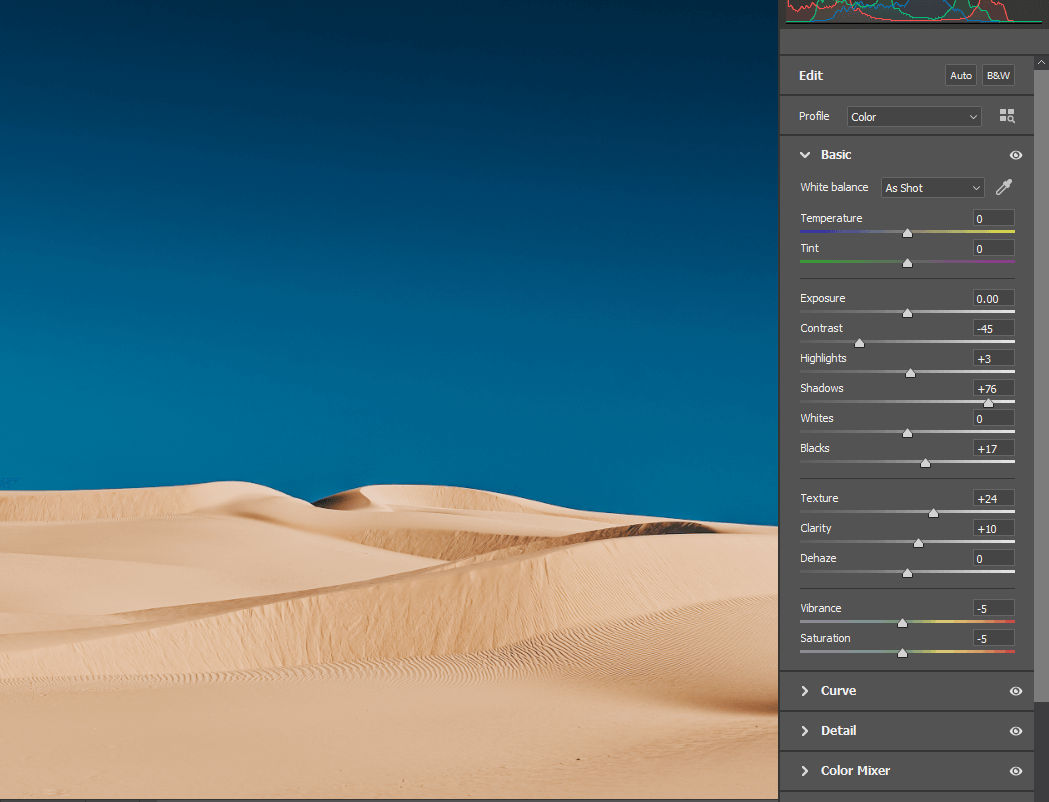Open the profile browser icon
The width and height of the screenshot is (1049, 802).
pyautogui.click(x=1007, y=115)
